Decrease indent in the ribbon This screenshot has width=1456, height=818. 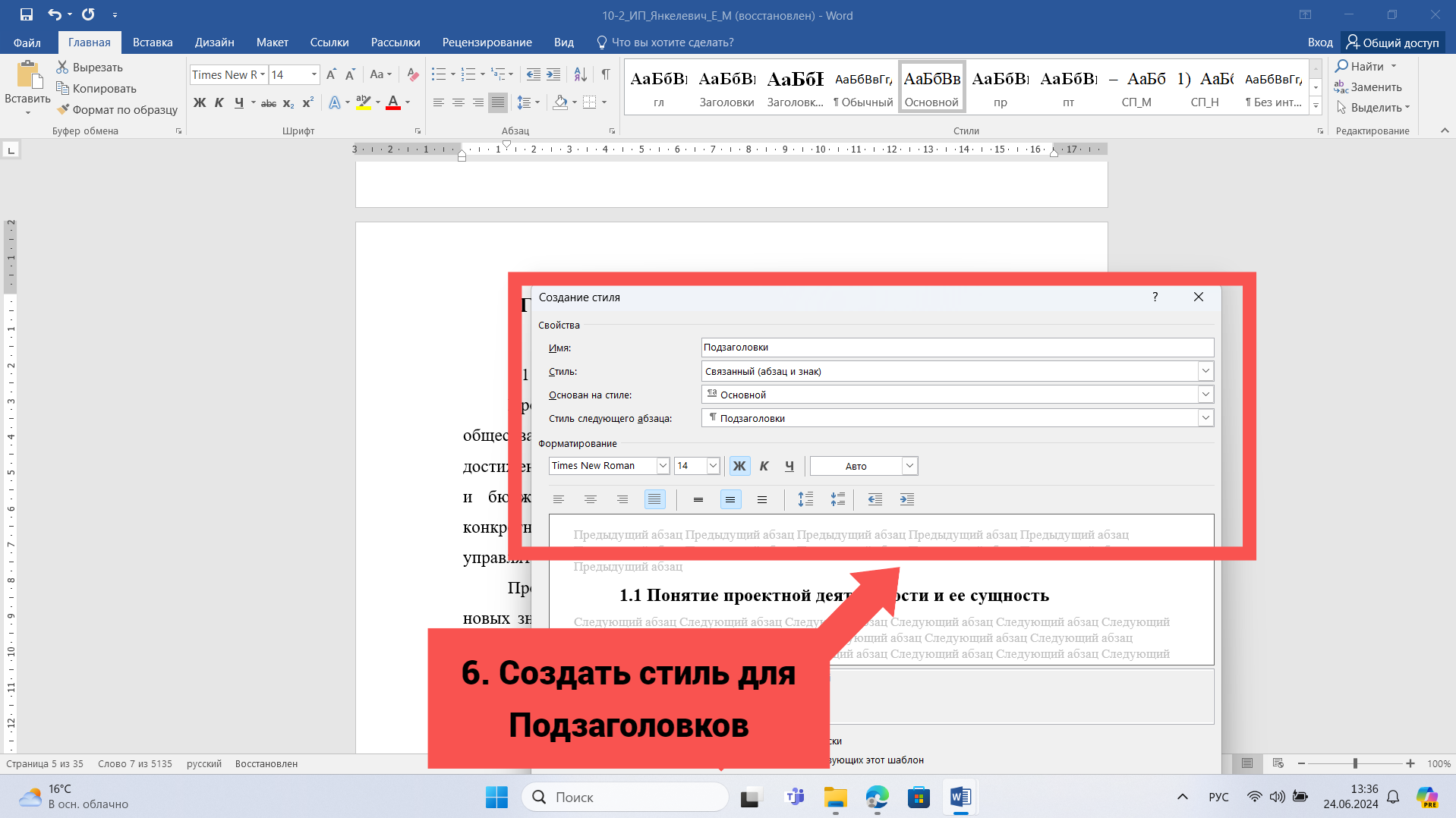pos(534,74)
